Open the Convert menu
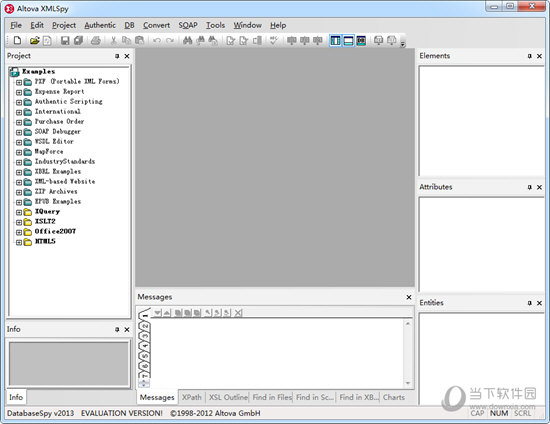This screenshot has width=550, height=424. coord(156,25)
